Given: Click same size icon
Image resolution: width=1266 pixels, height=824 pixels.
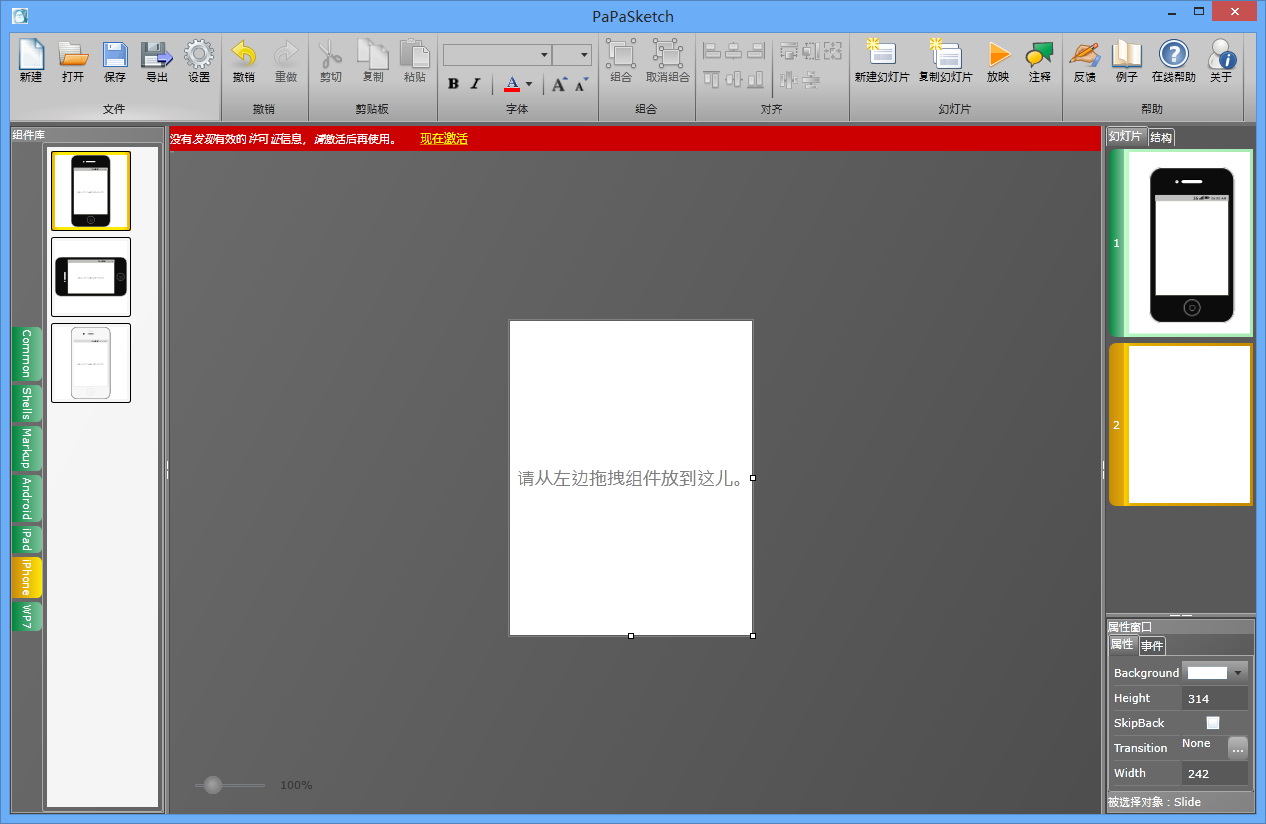Looking at the screenshot, I should tap(833, 50).
